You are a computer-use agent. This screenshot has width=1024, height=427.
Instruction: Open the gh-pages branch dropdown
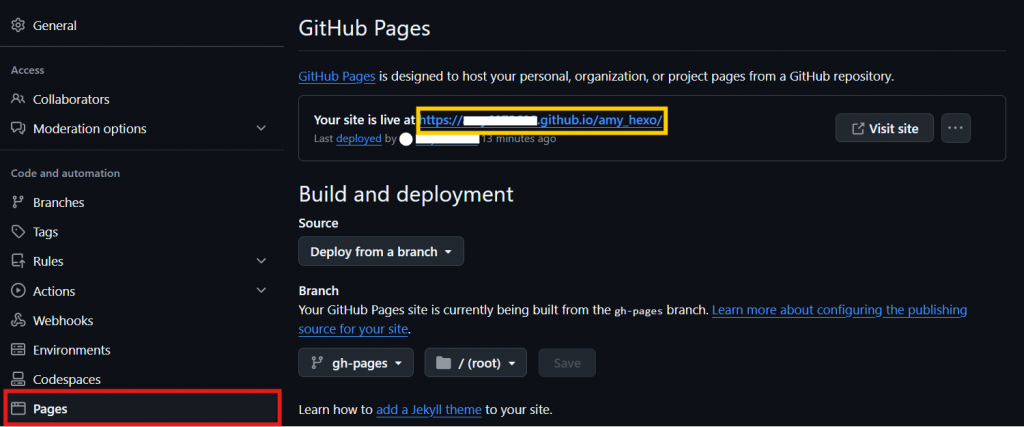click(x=356, y=362)
